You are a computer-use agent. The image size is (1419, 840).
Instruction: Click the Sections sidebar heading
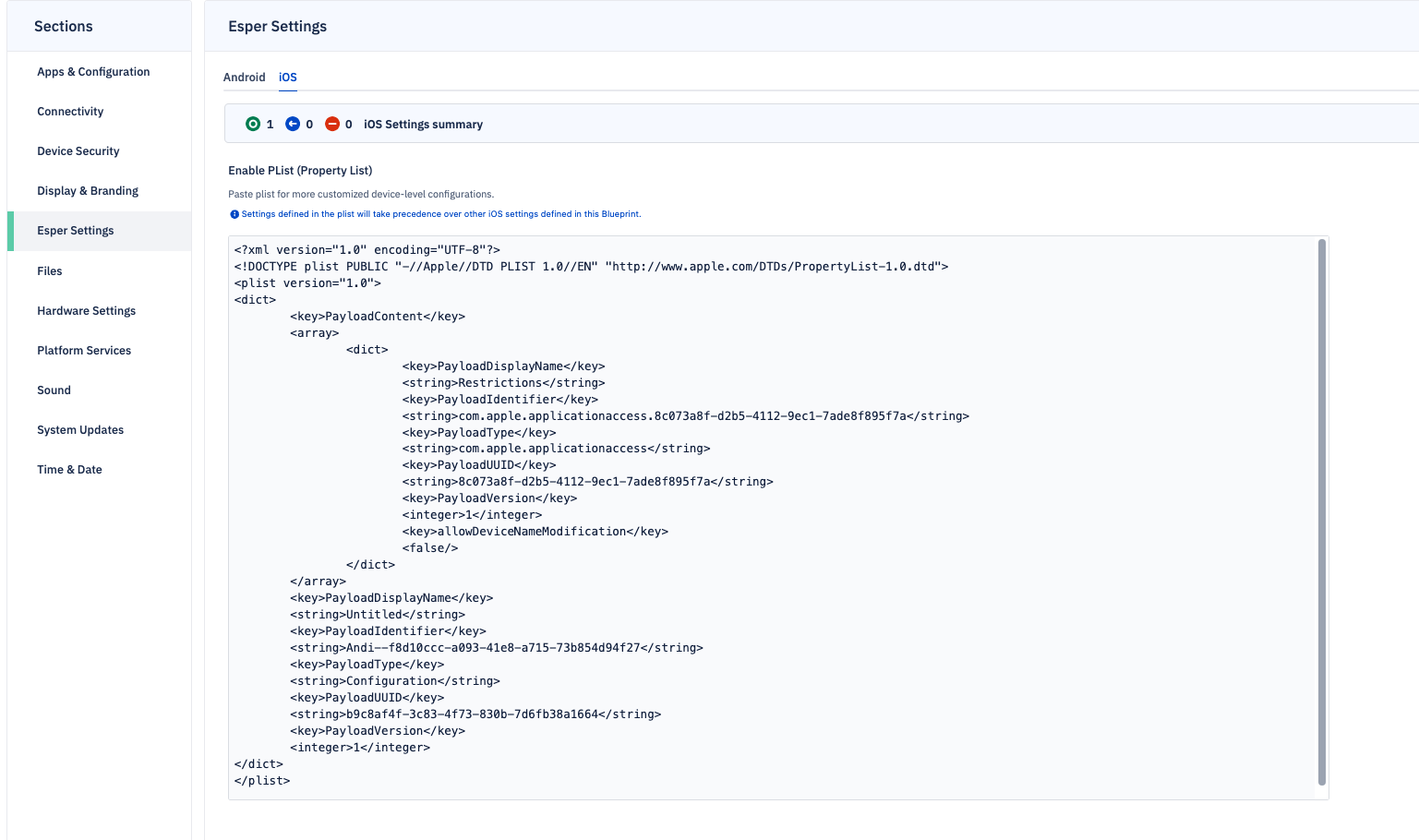64,27
